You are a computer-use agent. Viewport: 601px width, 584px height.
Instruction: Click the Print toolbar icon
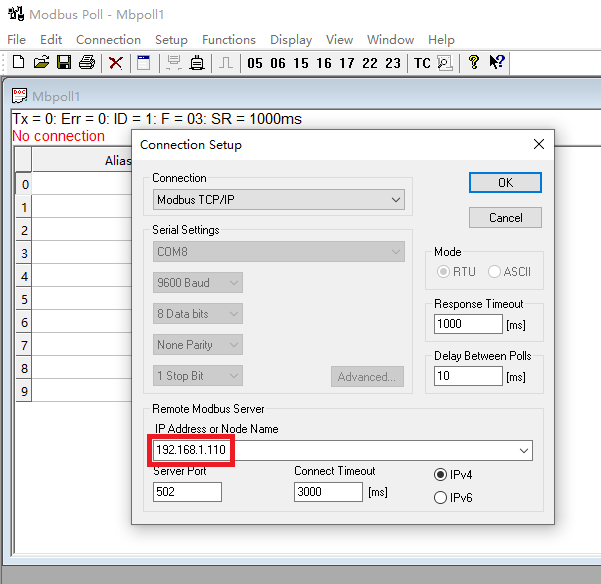pyautogui.click(x=87, y=63)
